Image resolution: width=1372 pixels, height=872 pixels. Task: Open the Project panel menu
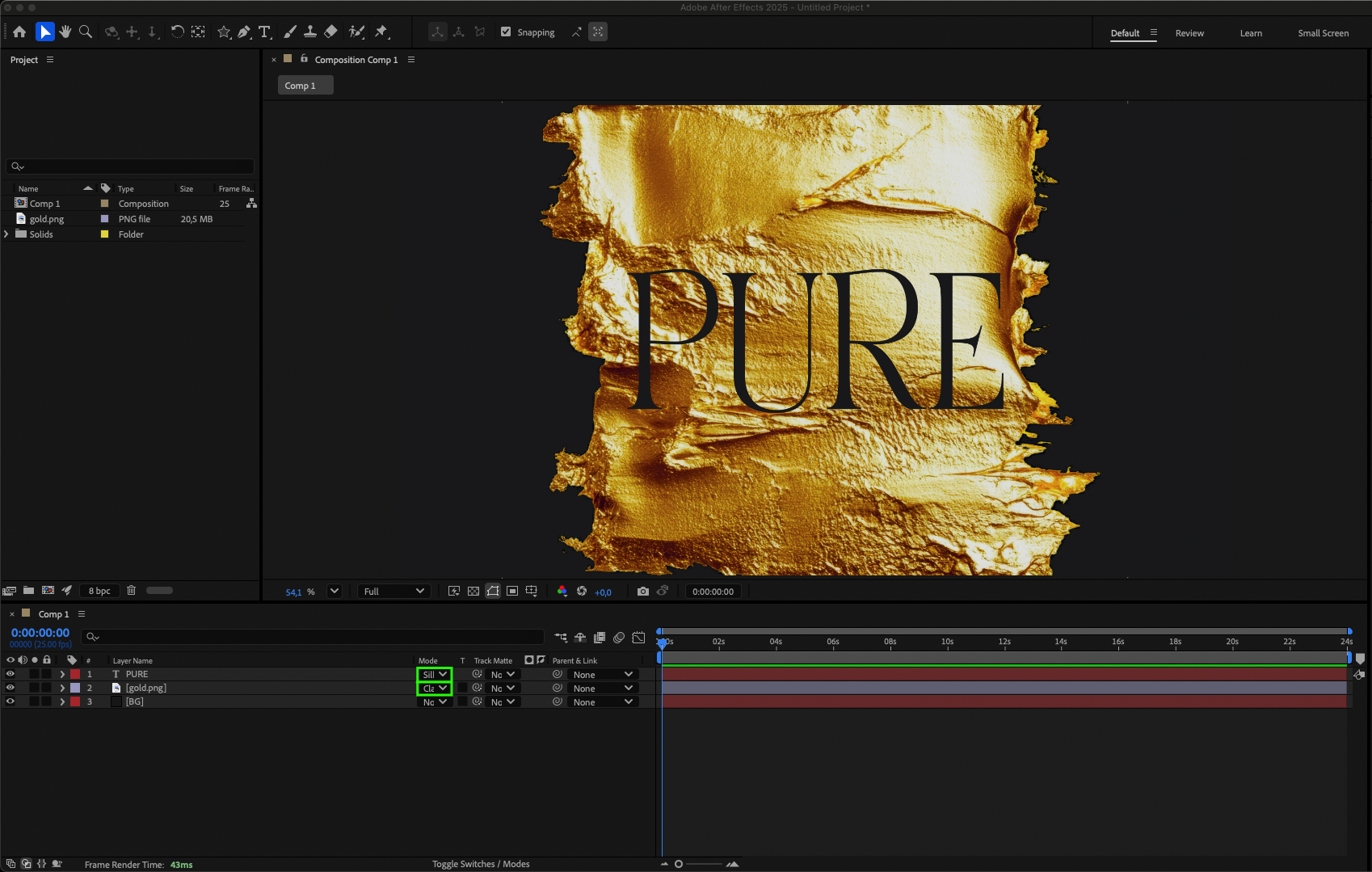click(50, 60)
